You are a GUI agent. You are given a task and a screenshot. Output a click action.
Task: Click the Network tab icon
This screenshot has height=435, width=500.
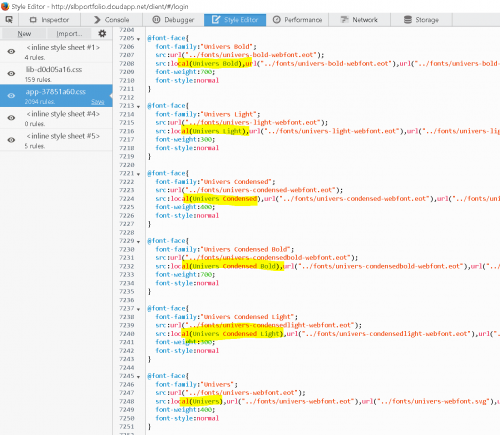(344, 20)
